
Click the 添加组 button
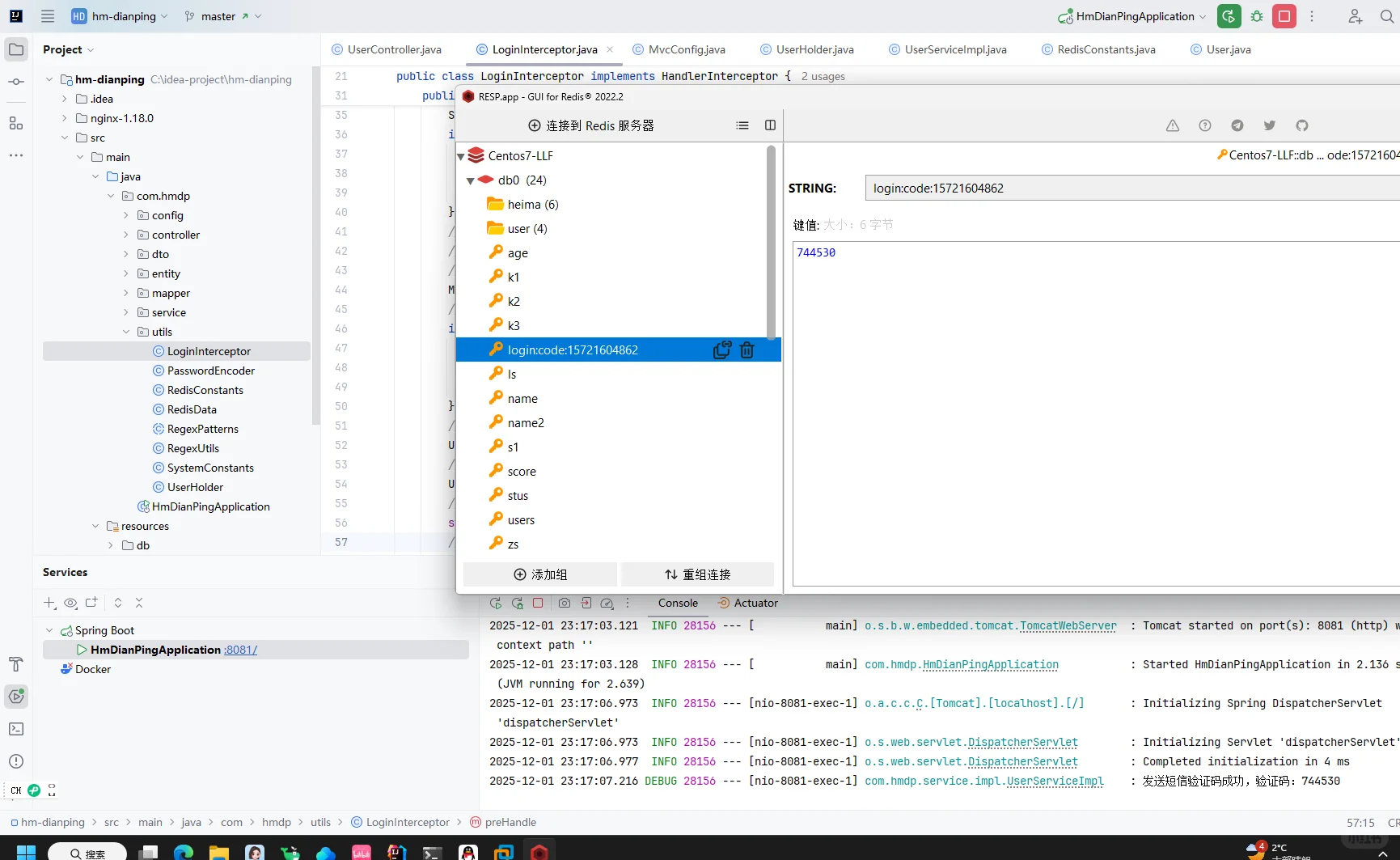coord(540,574)
